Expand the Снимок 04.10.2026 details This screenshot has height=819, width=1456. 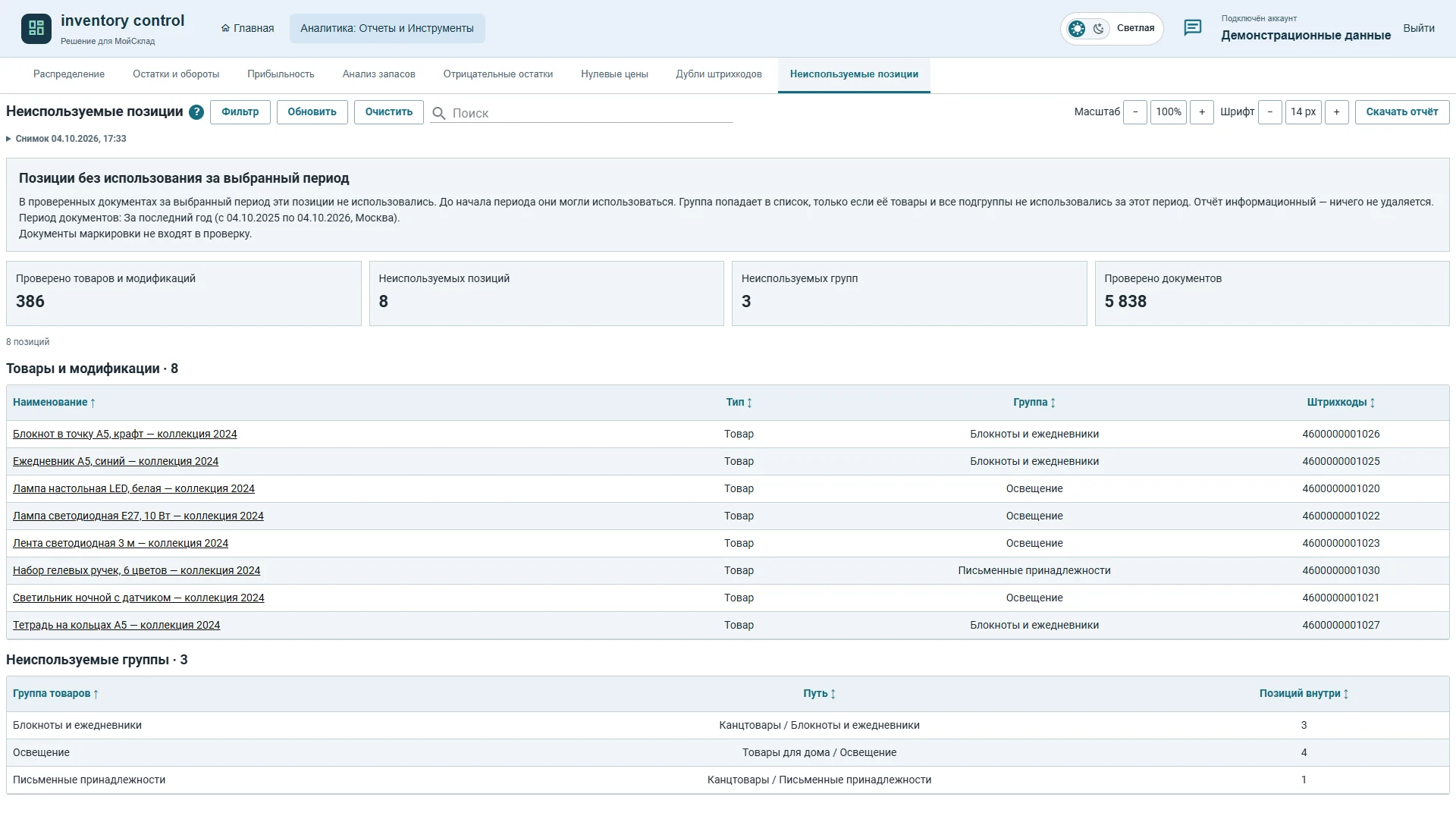pyautogui.click(x=66, y=139)
